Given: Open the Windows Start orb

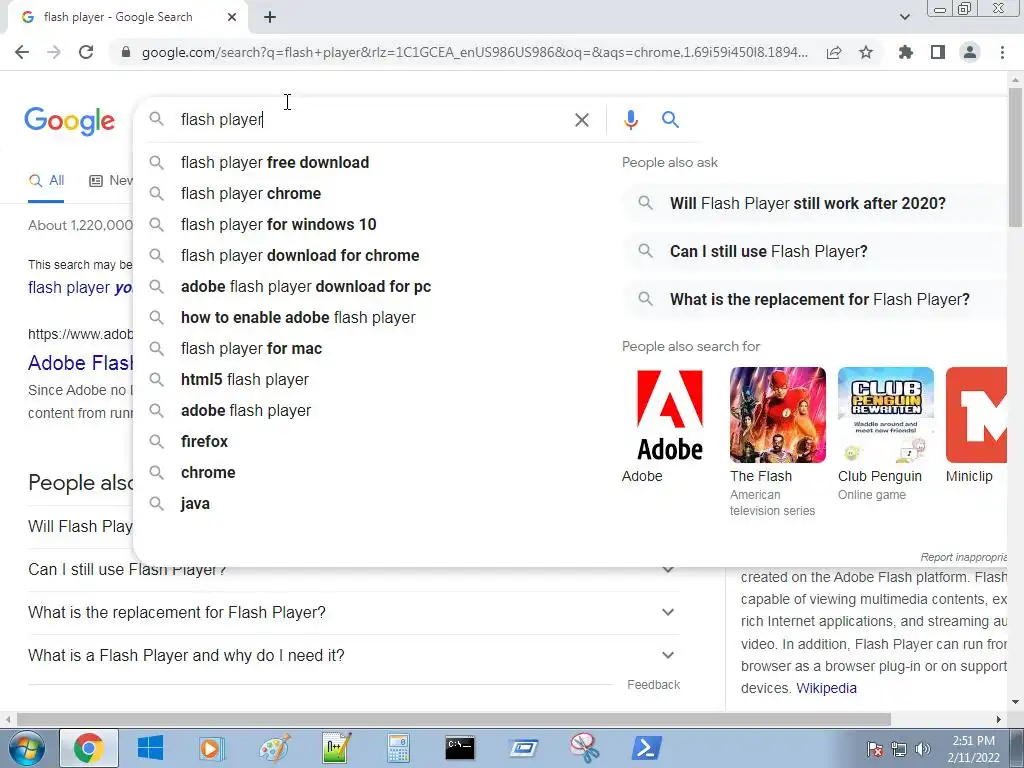Looking at the screenshot, I should [27, 748].
